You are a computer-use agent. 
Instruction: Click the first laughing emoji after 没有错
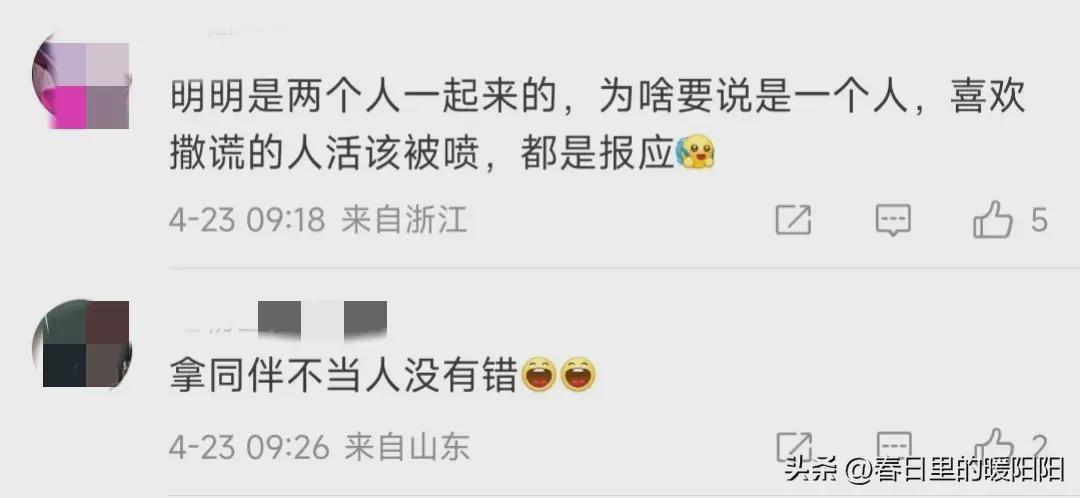pos(539,376)
